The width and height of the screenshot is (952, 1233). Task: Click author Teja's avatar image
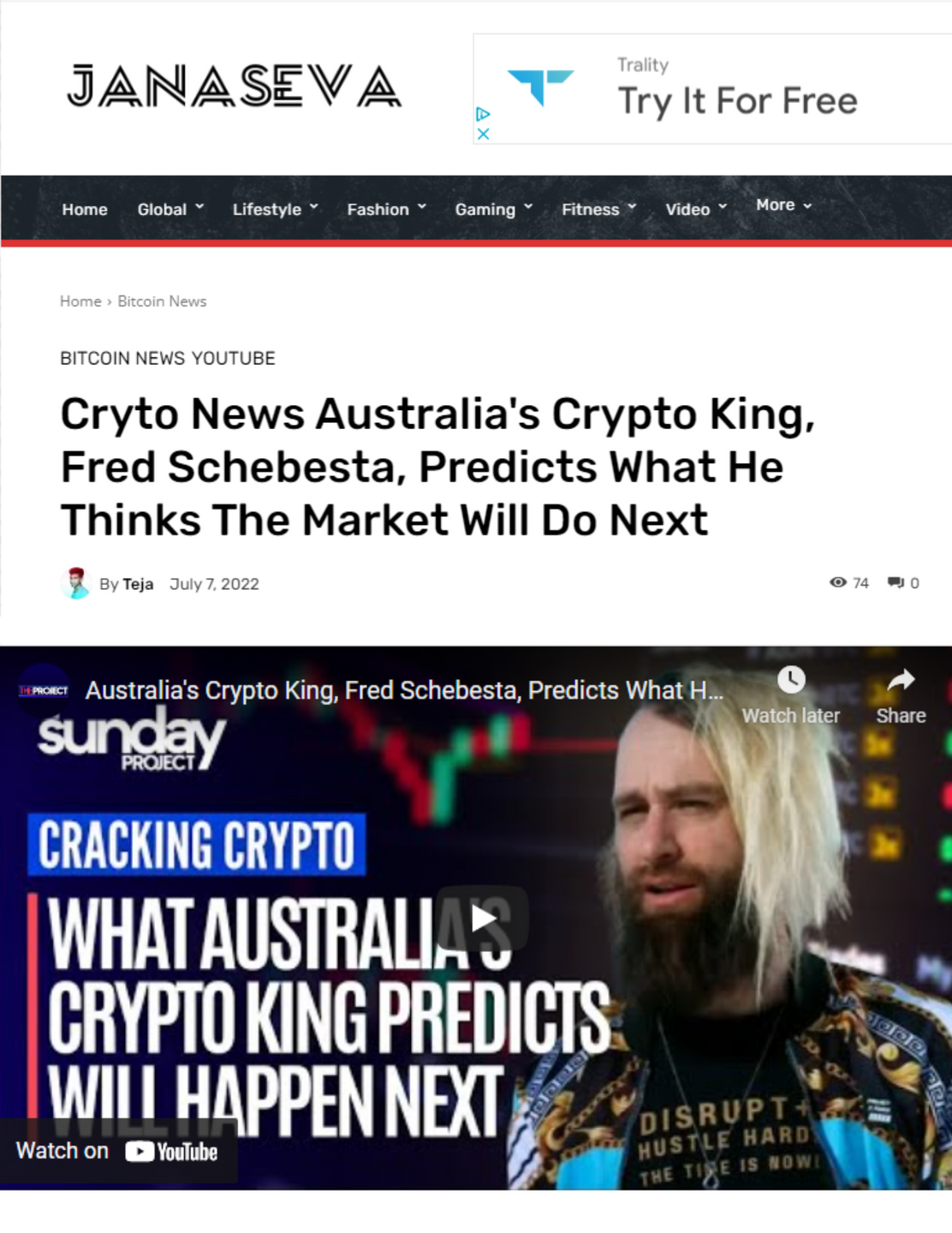coord(76,583)
